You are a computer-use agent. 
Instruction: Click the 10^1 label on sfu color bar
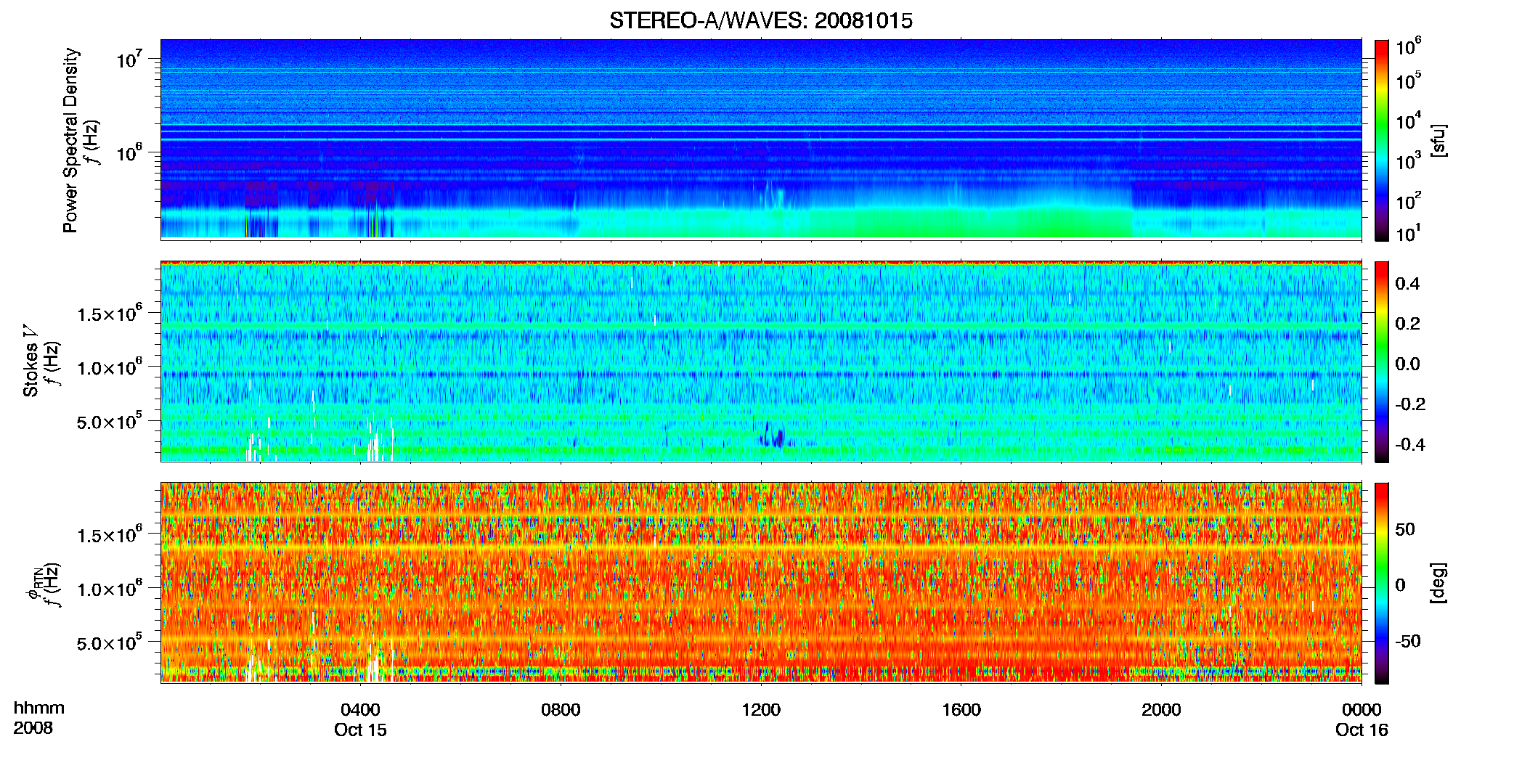1408,233
